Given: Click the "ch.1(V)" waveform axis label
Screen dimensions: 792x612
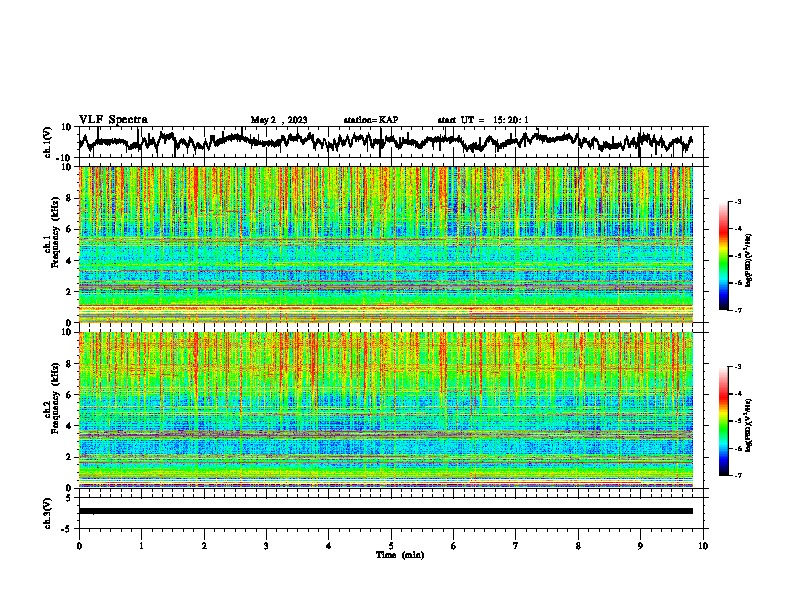Looking at the screenshot, I should tap(47, 142).
